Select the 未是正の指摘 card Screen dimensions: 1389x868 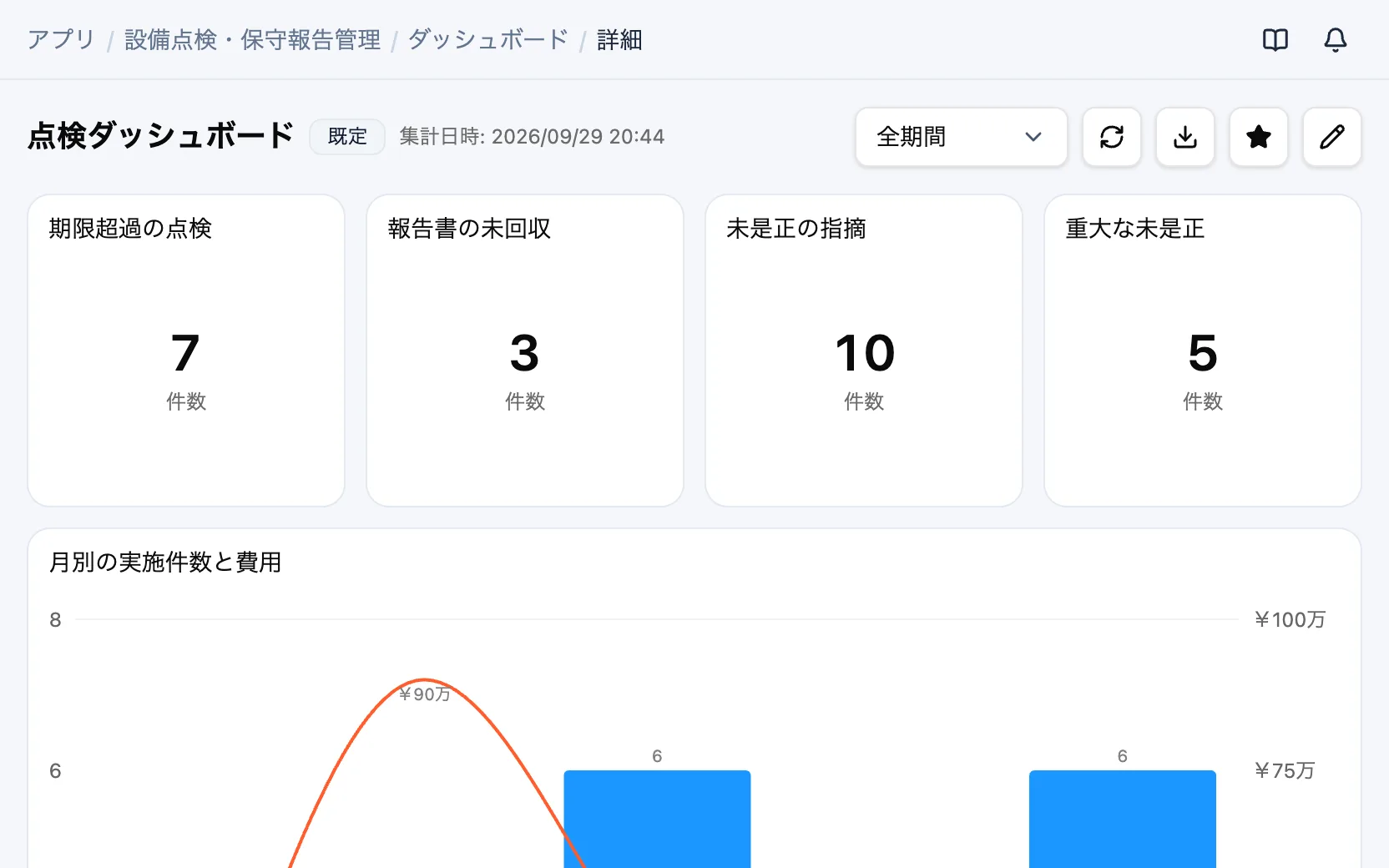[864, 351]
